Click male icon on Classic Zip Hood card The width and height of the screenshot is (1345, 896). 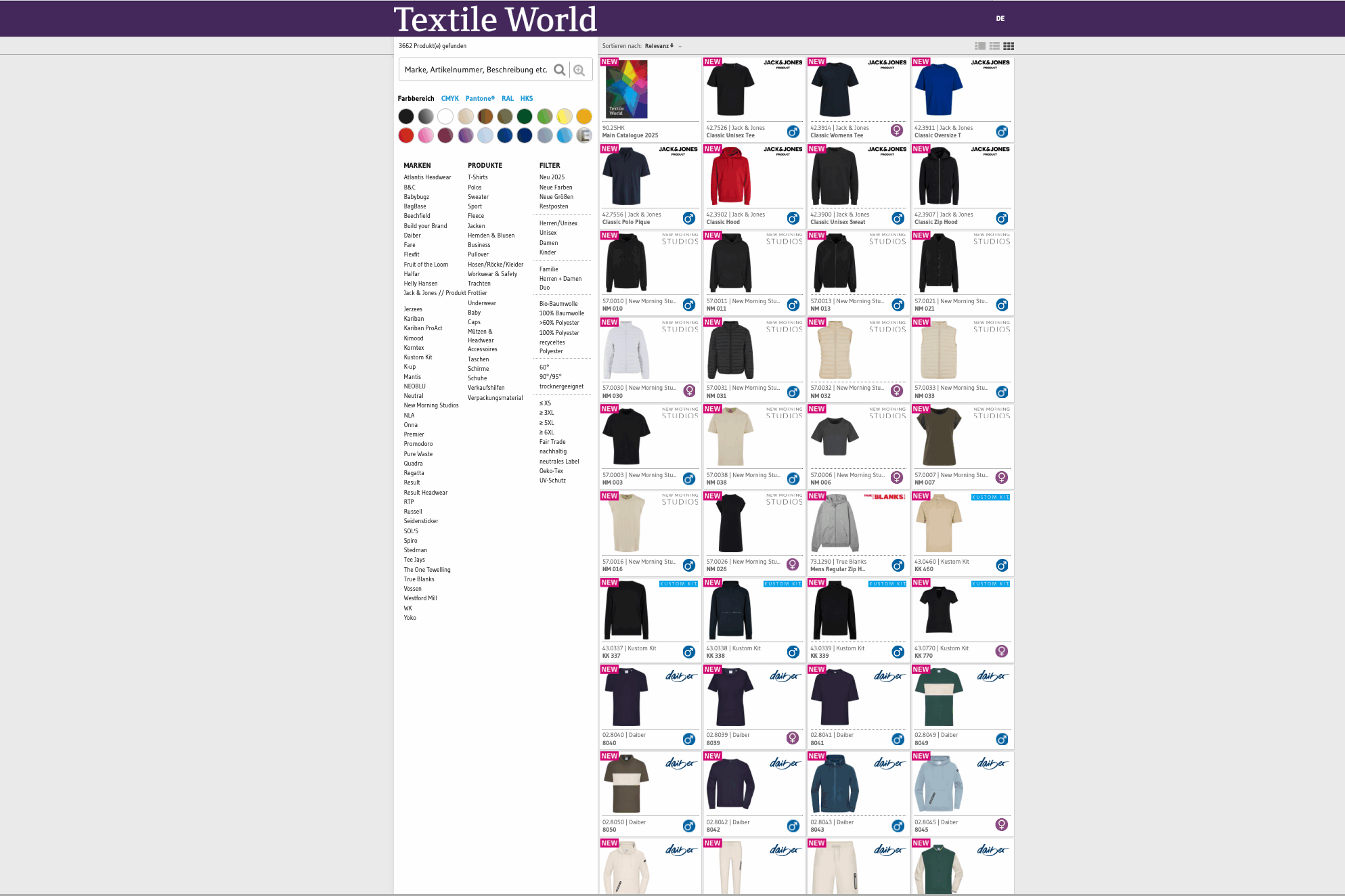click(1002, 218)
